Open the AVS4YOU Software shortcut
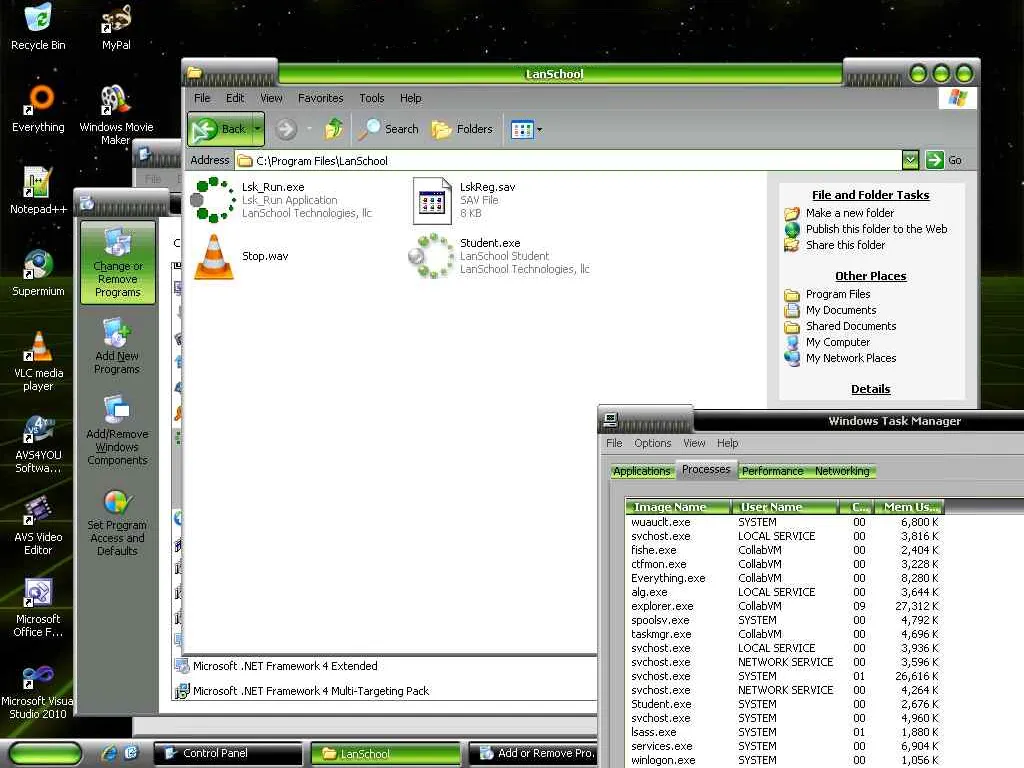 pyautogui.click(x=38, y=443)
